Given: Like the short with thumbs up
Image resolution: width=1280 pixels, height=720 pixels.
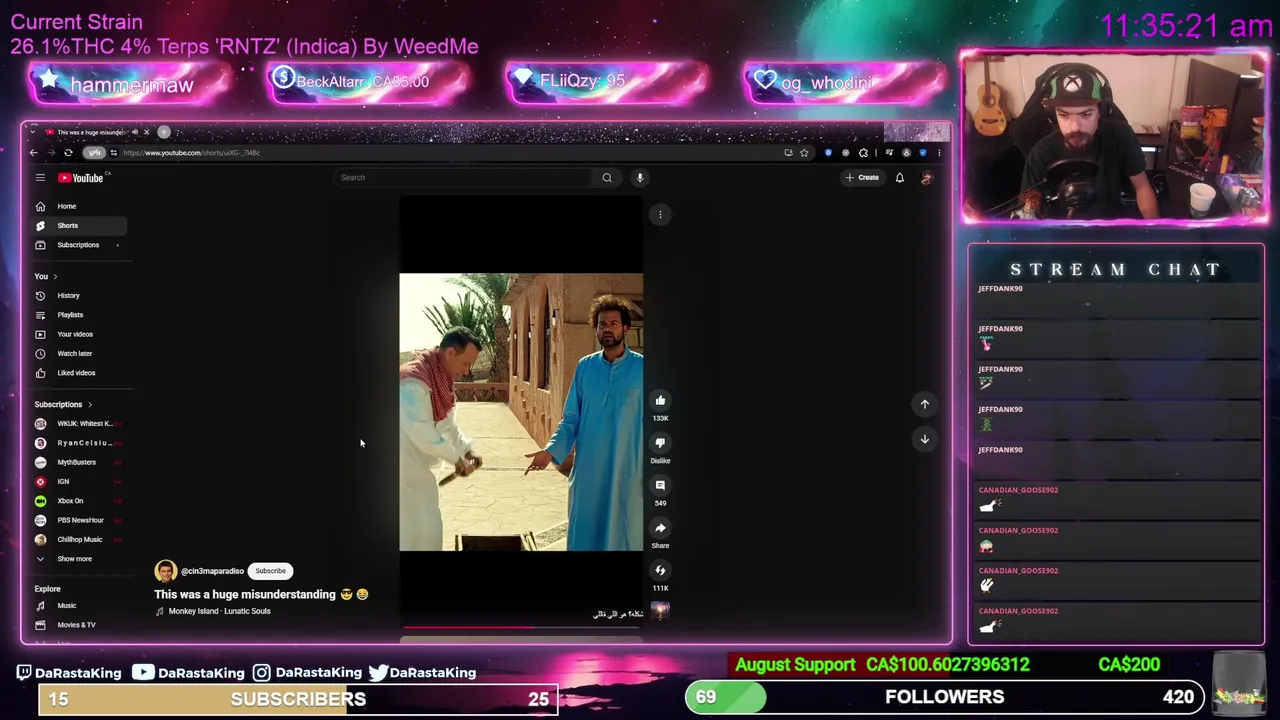Looking at the screenshot, I should (x=660, y=401).
